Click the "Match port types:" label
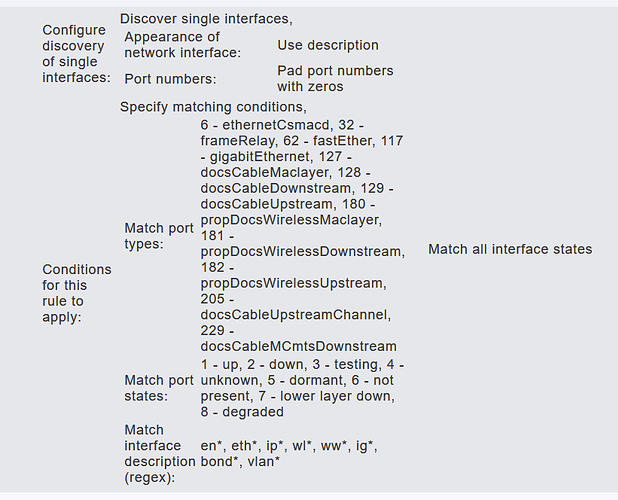618x500 pixels. [159, 236]
